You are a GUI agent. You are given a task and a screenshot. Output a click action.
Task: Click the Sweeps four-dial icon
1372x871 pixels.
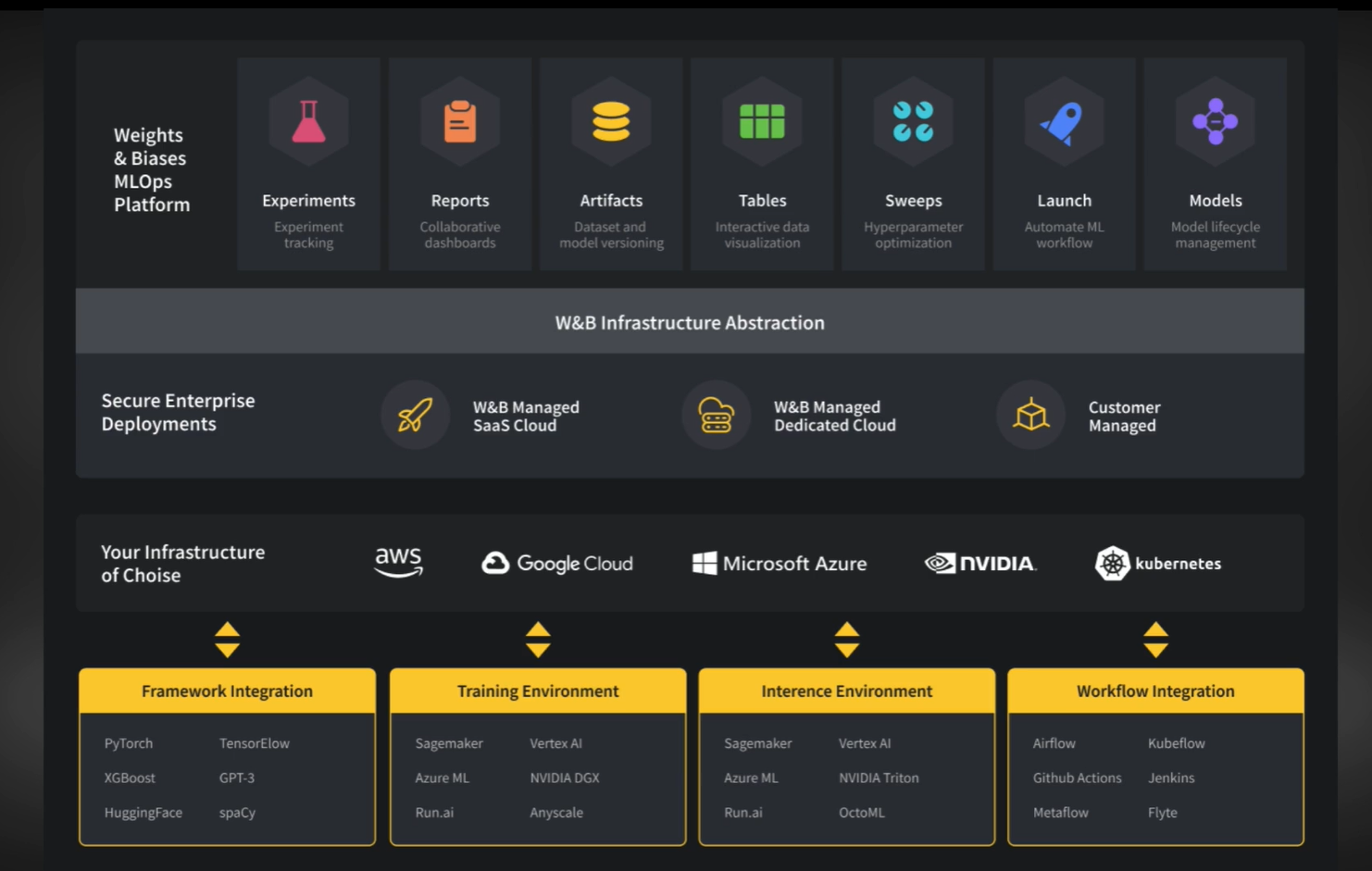(x=913, y=121)
